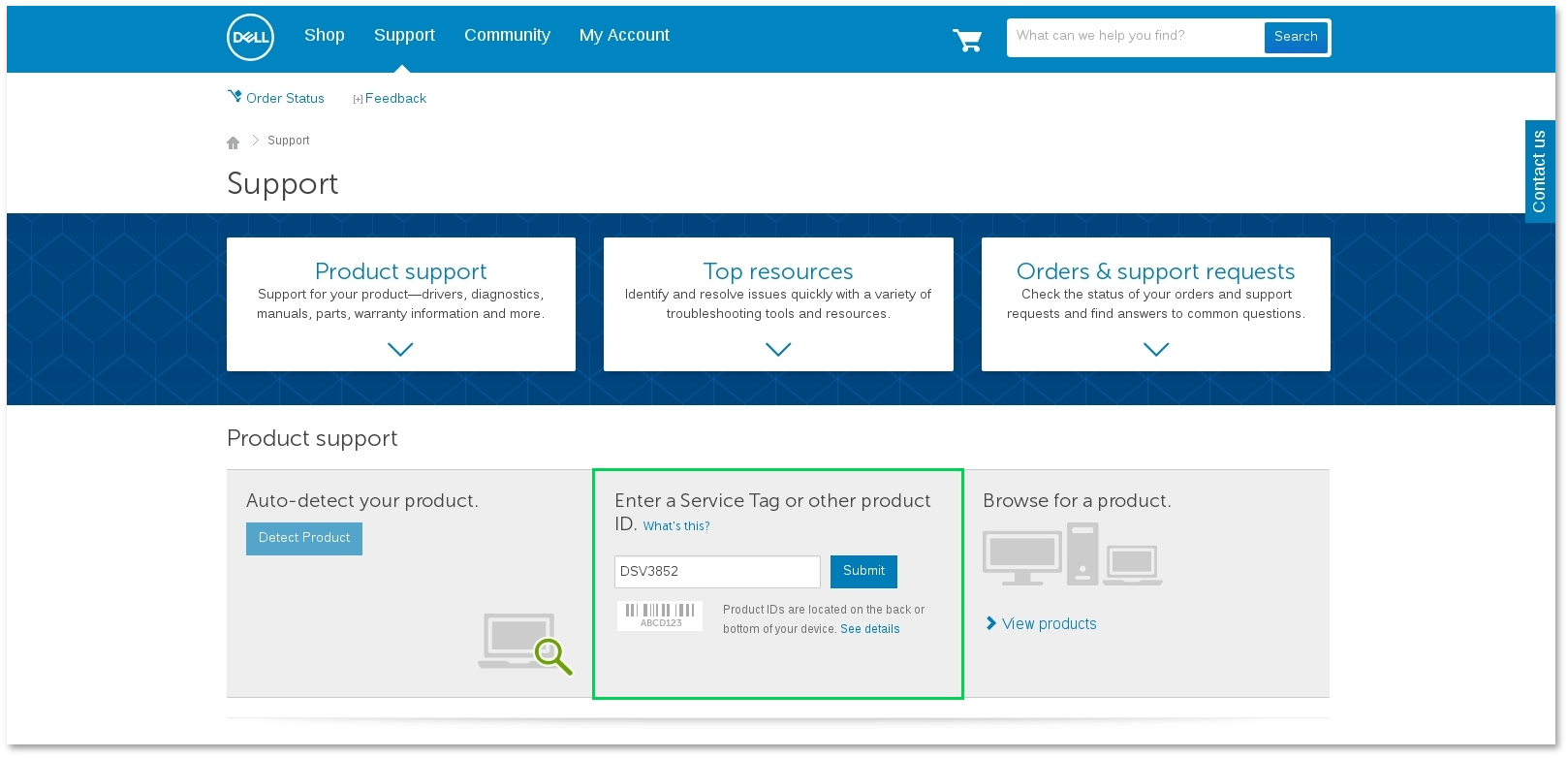Open the Feedback link
This screenshot has height=758, width=1568.
coord(394,98)
